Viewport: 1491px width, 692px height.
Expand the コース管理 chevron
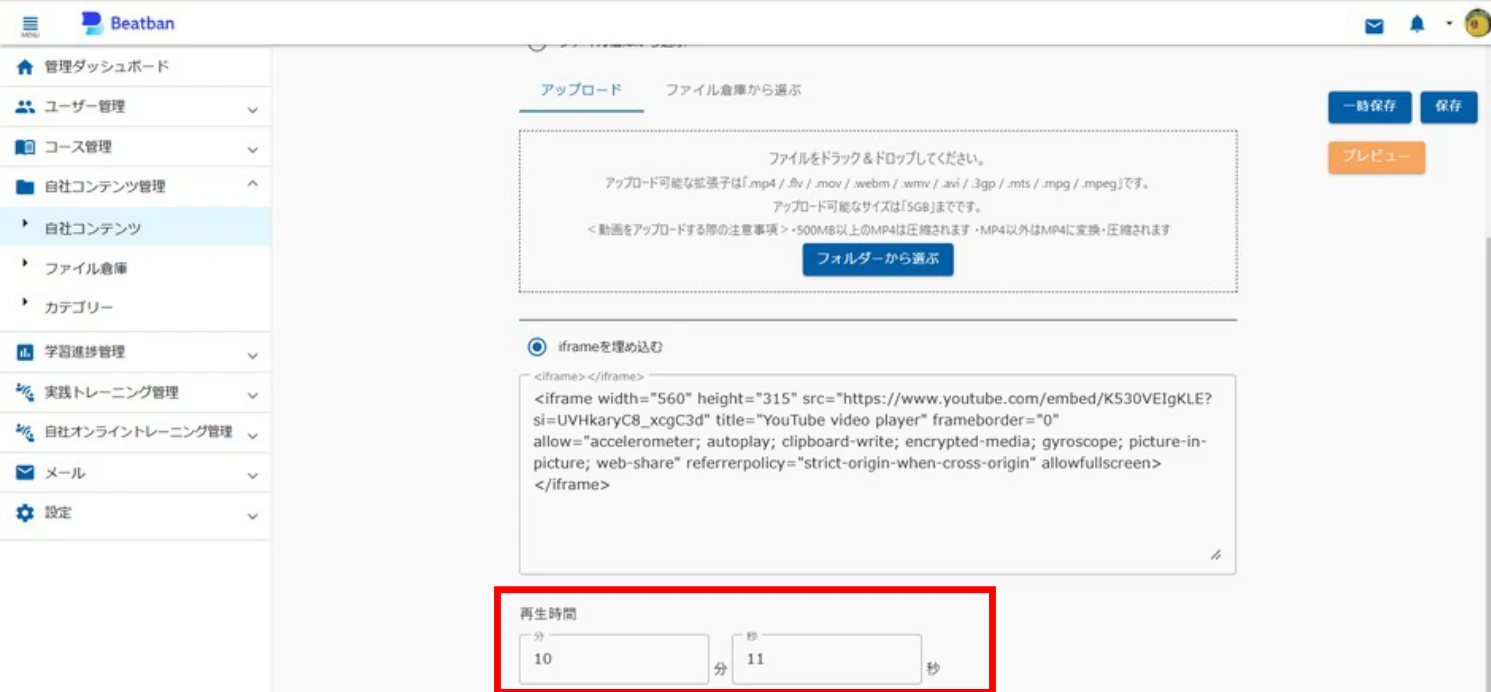coord(252,150)
